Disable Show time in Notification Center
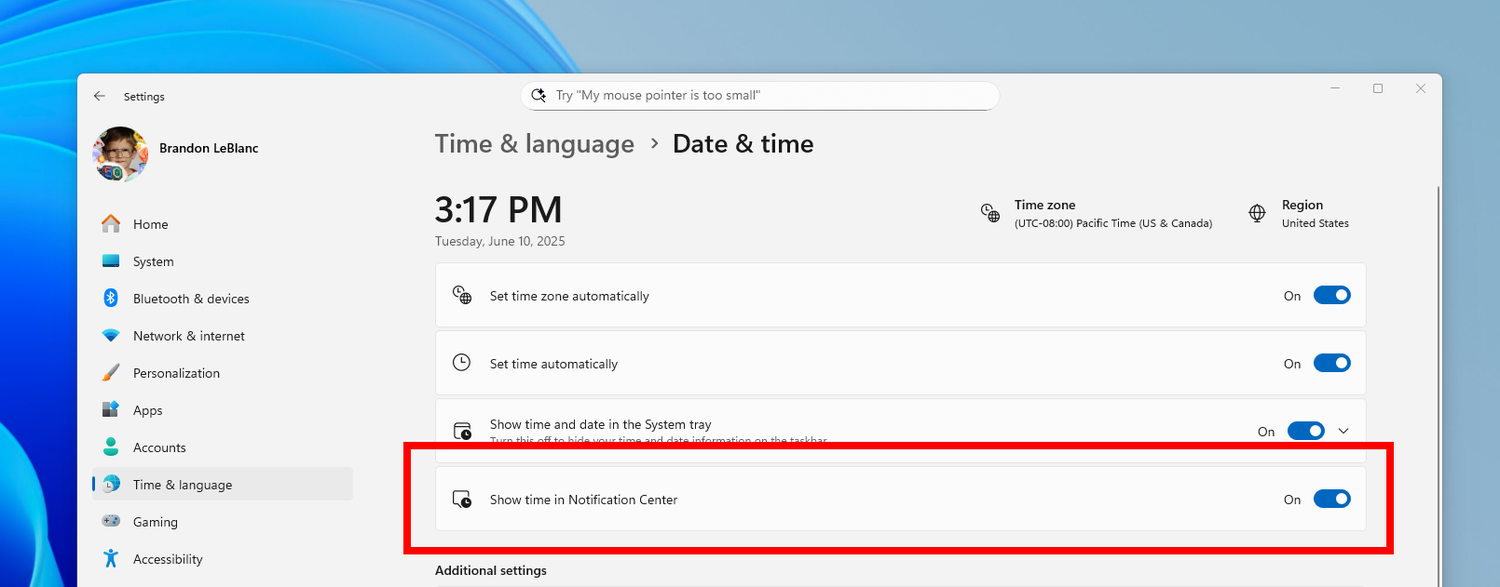Screen dimensions: 1500x587 click(x=1332, y=499)
